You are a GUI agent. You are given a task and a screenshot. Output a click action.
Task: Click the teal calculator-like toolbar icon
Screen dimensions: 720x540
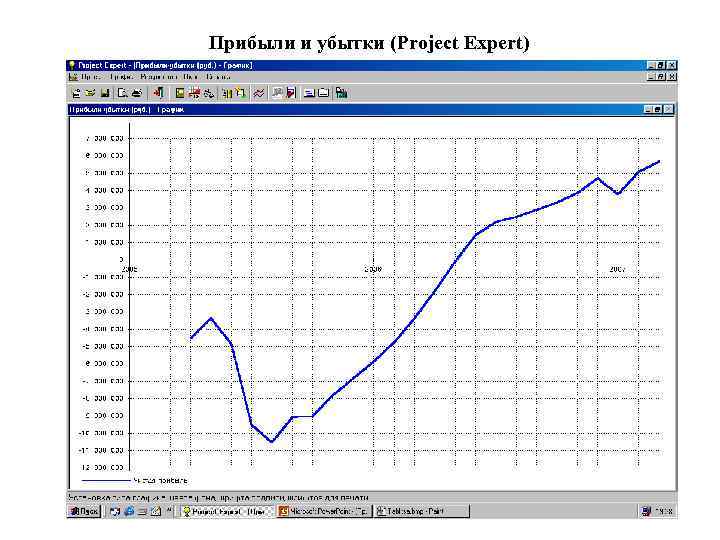pyautogui.click(x=341, y=93)
